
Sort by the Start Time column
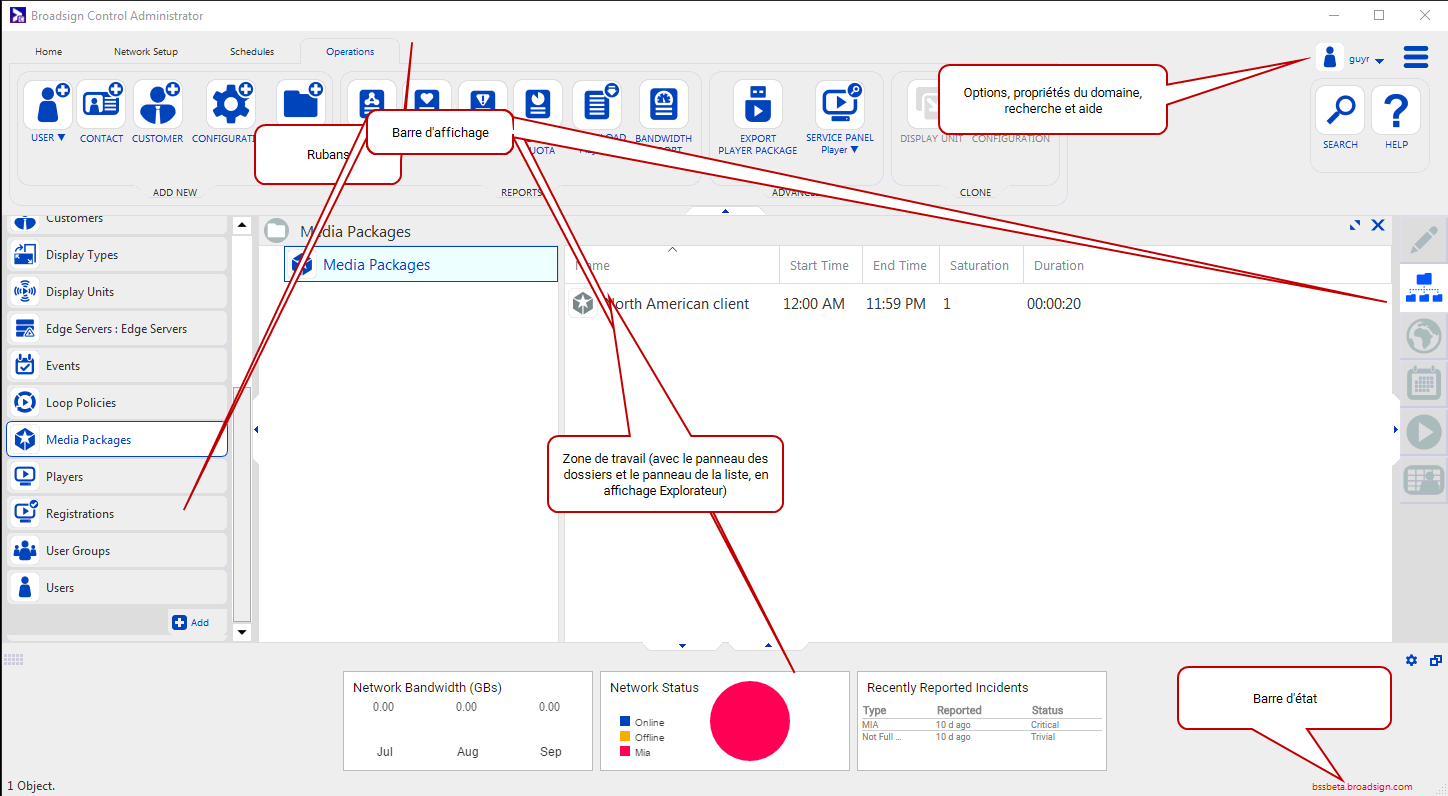[x=820, y=266]
